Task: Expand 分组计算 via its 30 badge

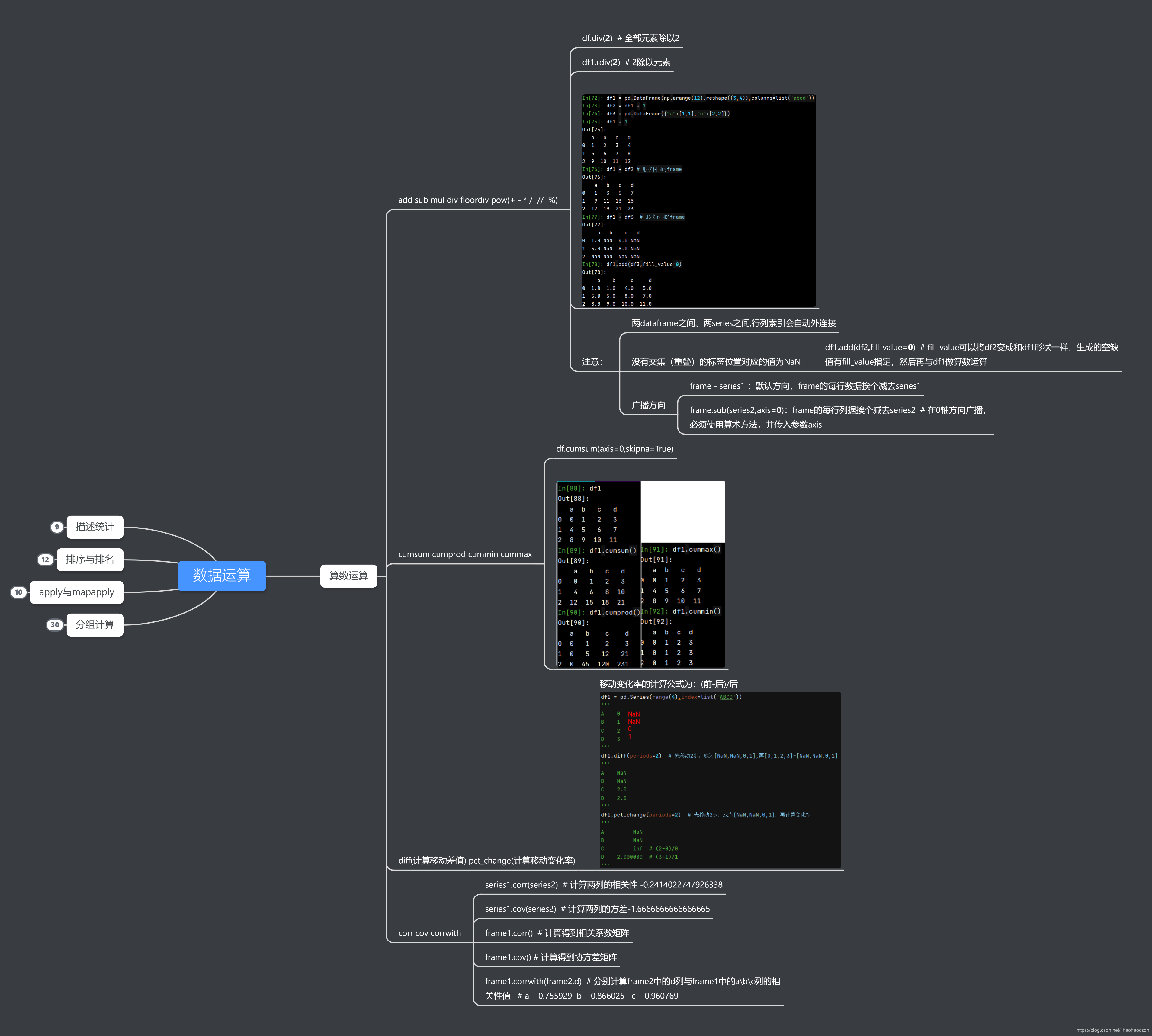Action: click(x=55, y=624)
